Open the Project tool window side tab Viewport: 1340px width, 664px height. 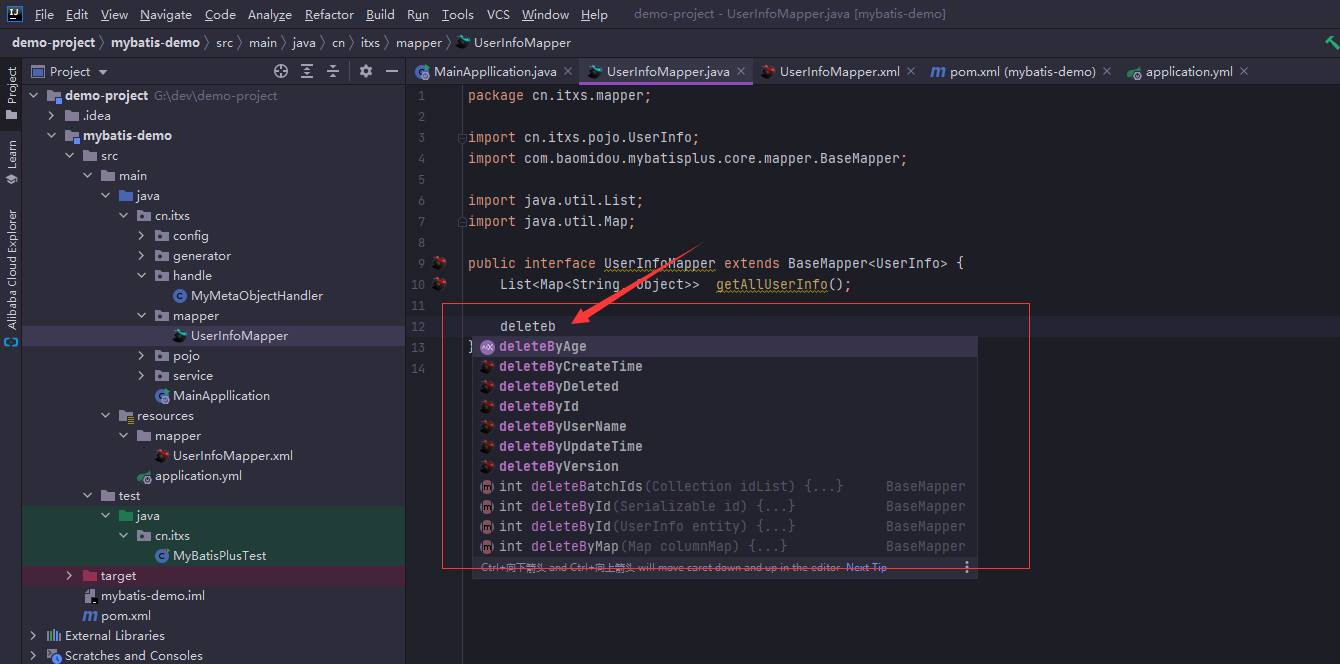11,92
